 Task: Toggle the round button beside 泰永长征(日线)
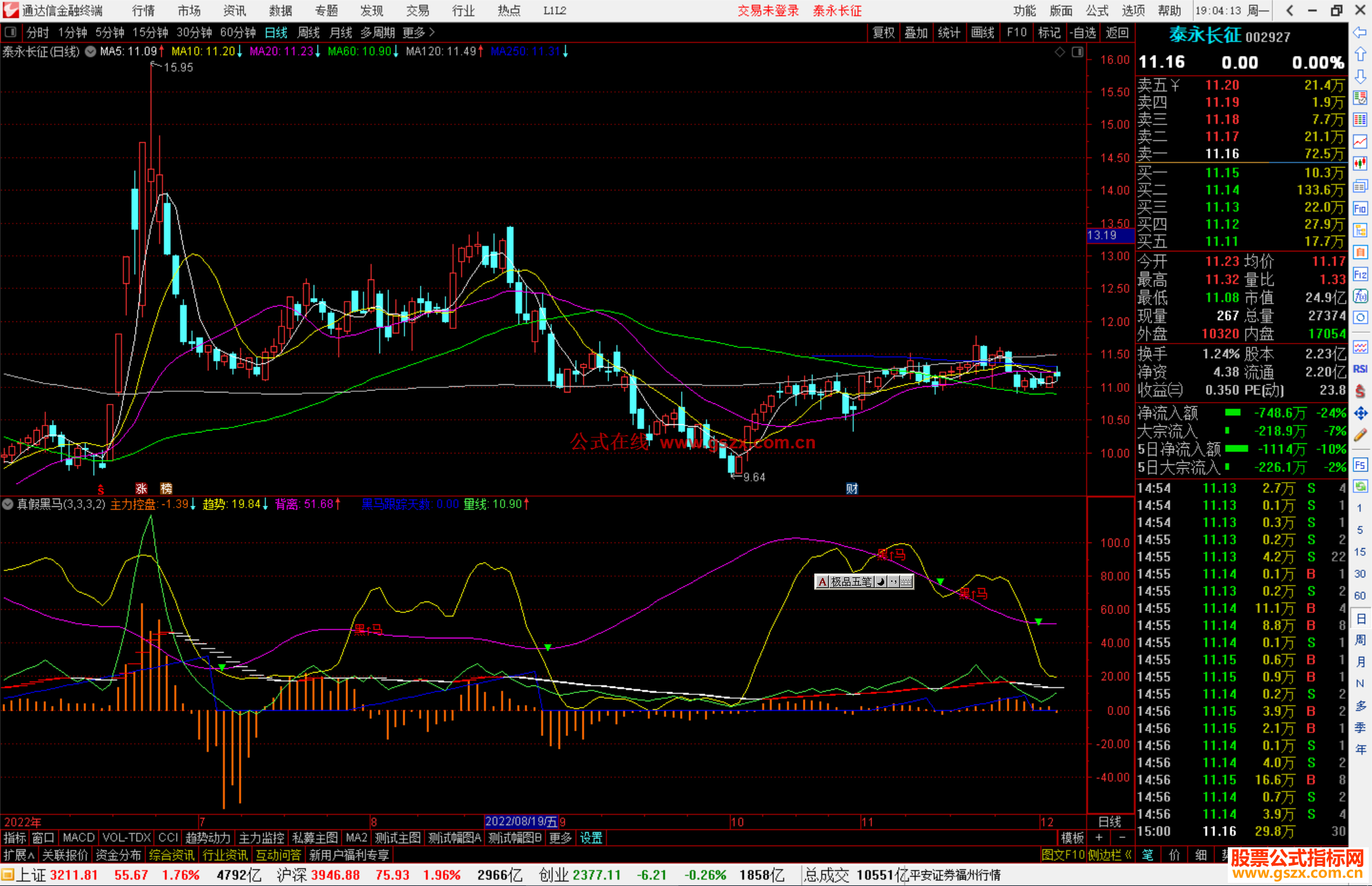pyautogui.click(x=91, y=51)
